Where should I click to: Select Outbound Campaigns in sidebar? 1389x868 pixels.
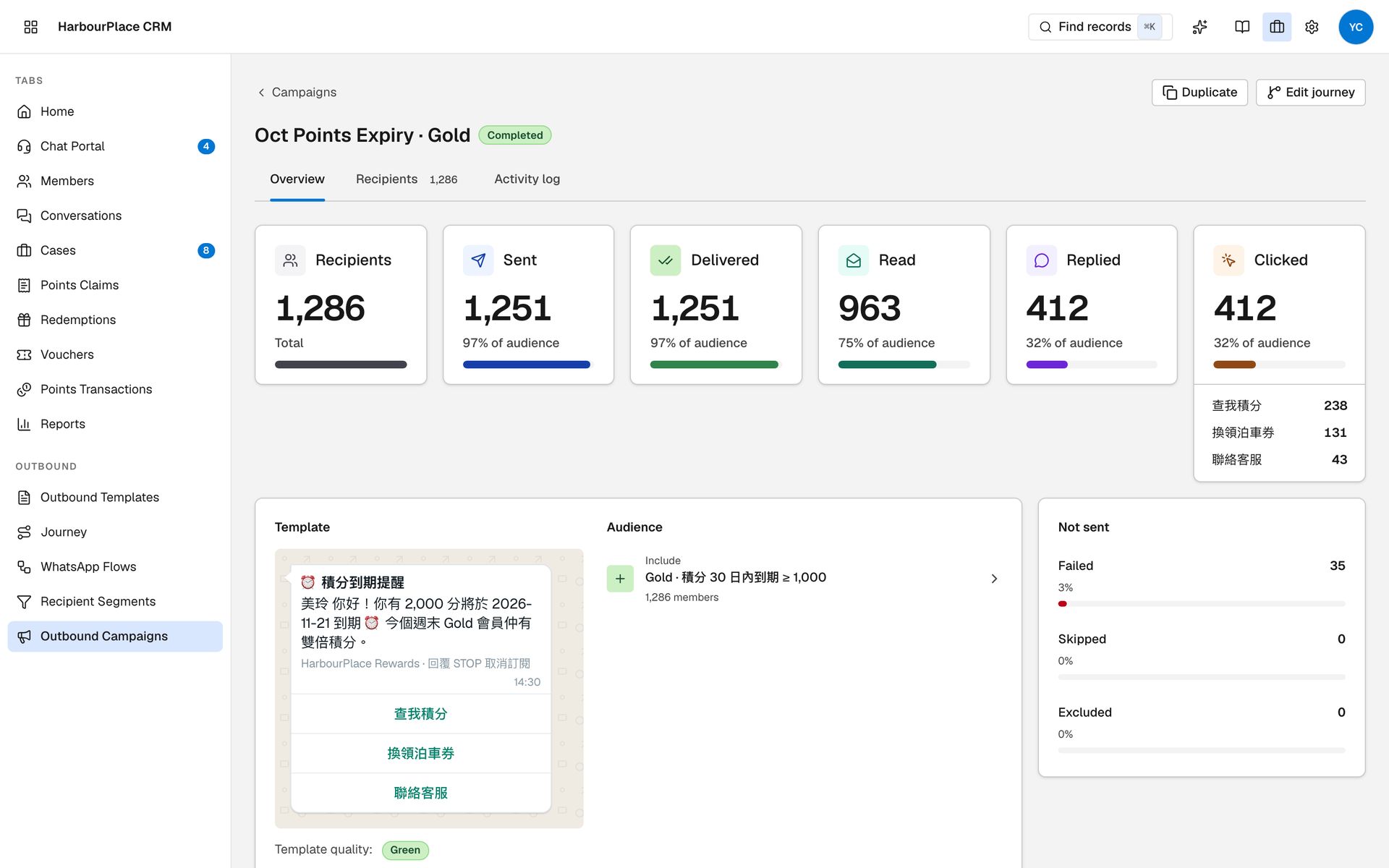115,636
